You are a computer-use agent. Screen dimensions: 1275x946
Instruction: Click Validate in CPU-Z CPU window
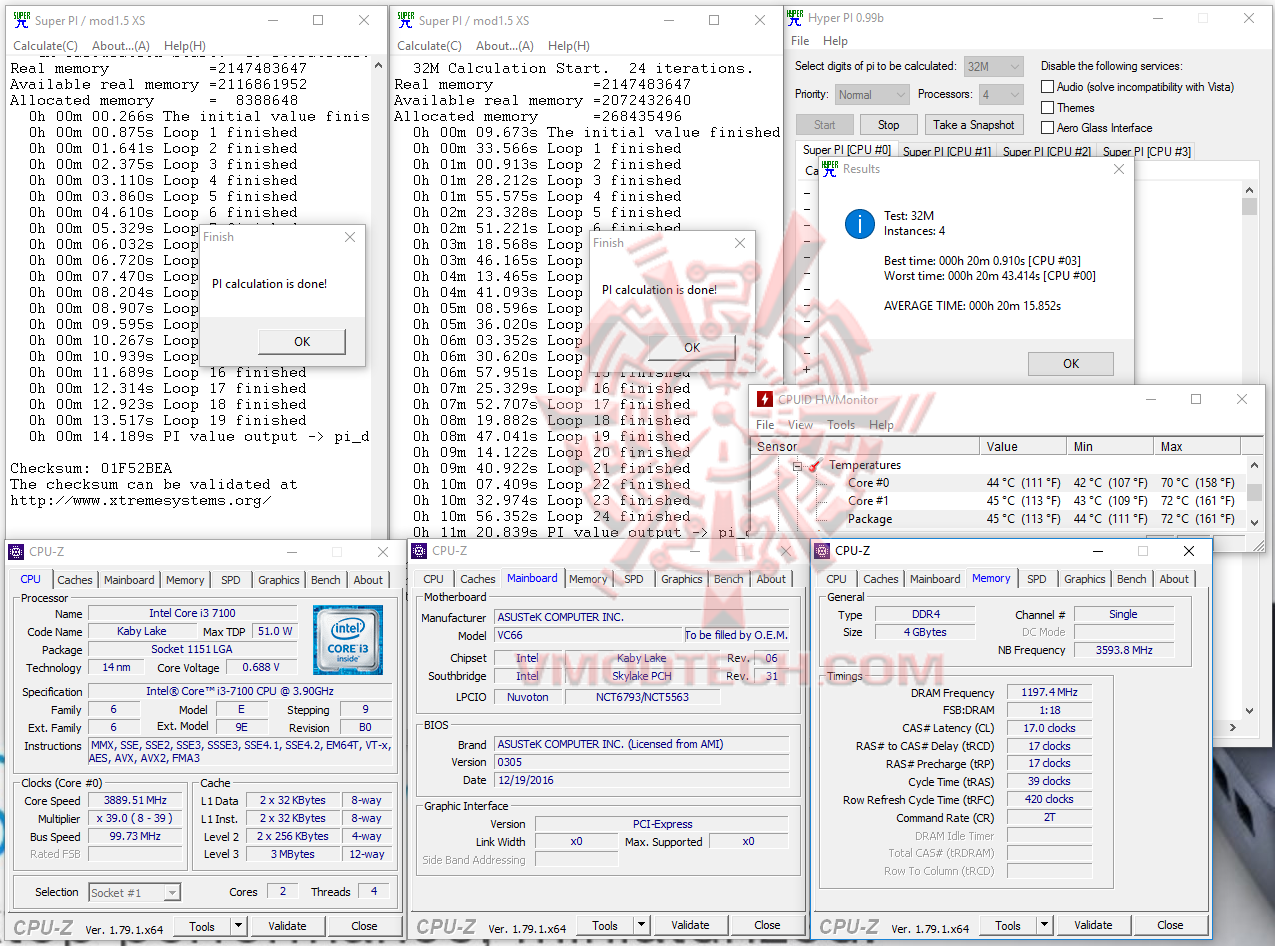288,926
